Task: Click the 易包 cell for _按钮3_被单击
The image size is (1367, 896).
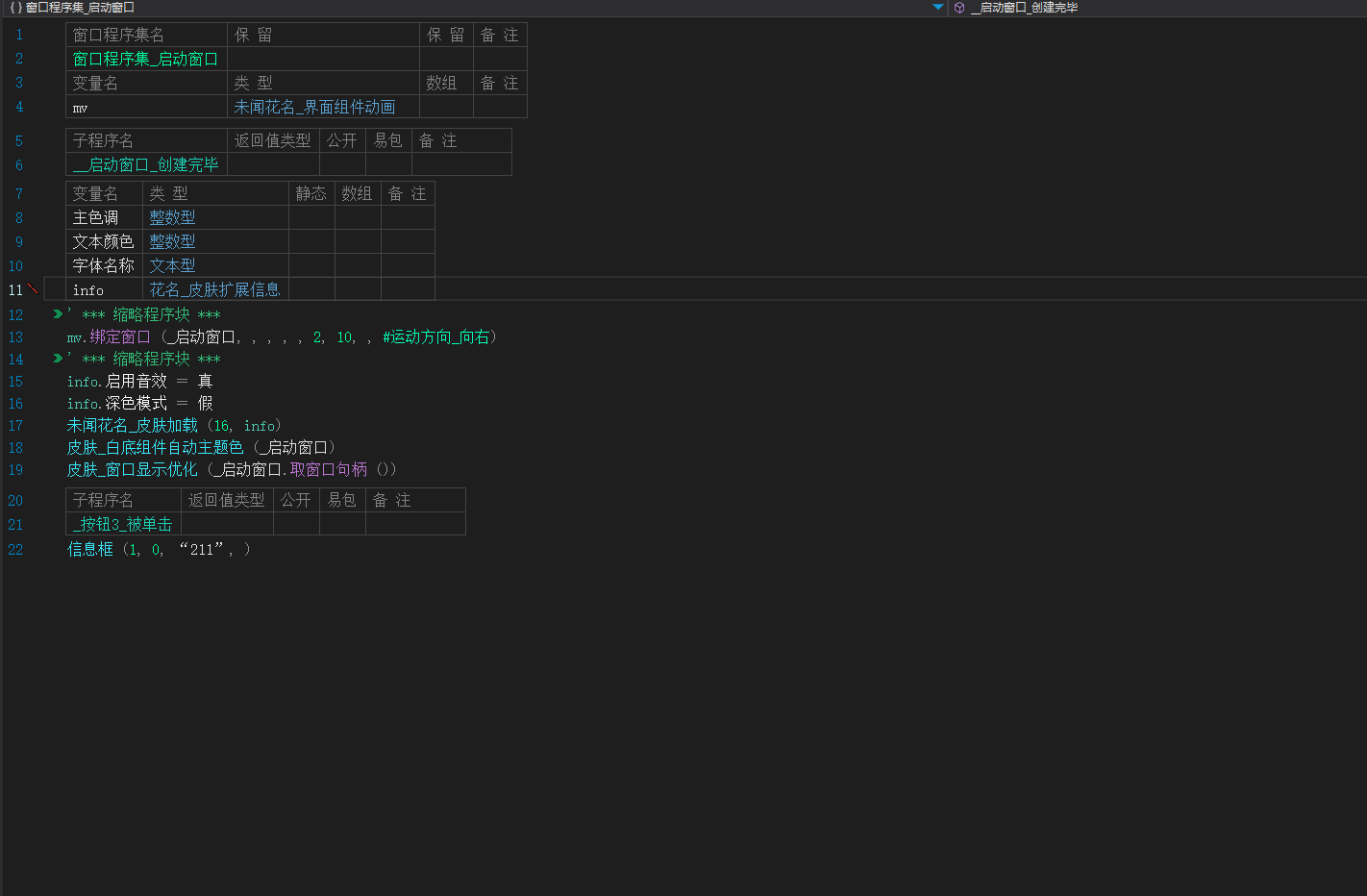Action: click(342, 524)
